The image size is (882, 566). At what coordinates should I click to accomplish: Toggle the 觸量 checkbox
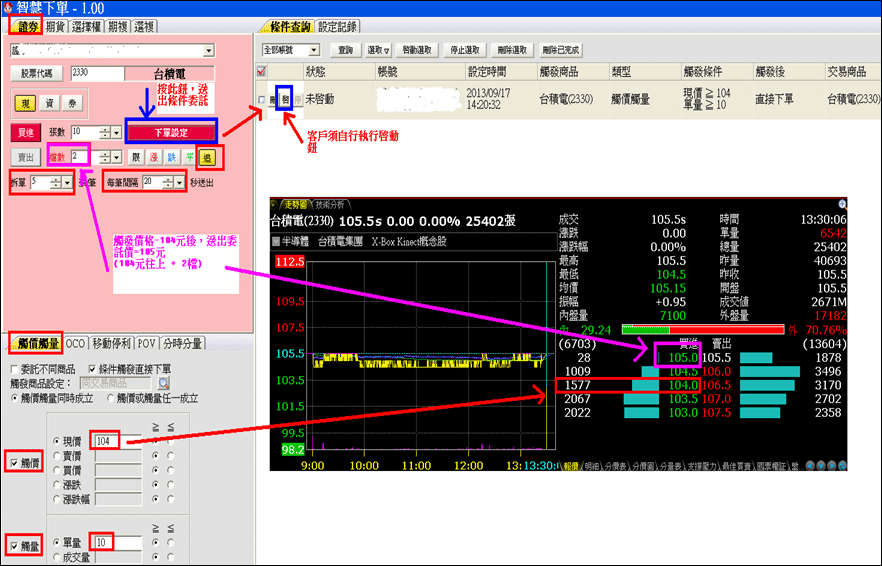pyautogui.click(x=15, y=546)
